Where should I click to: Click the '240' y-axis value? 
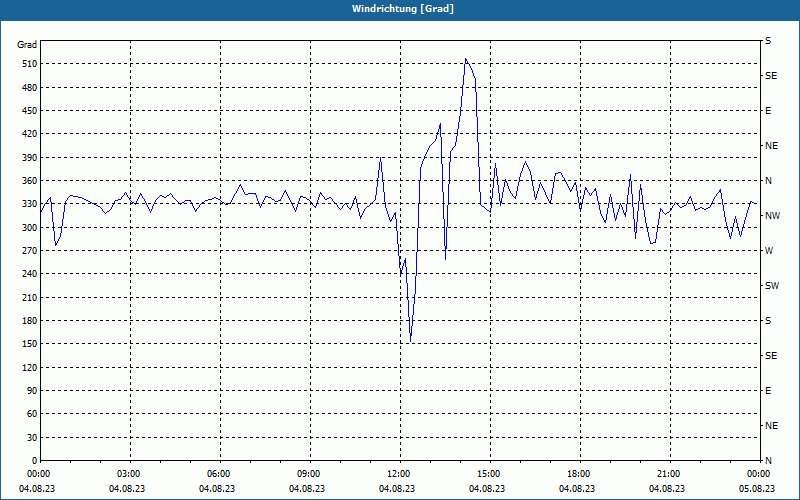tap(30, 273)
